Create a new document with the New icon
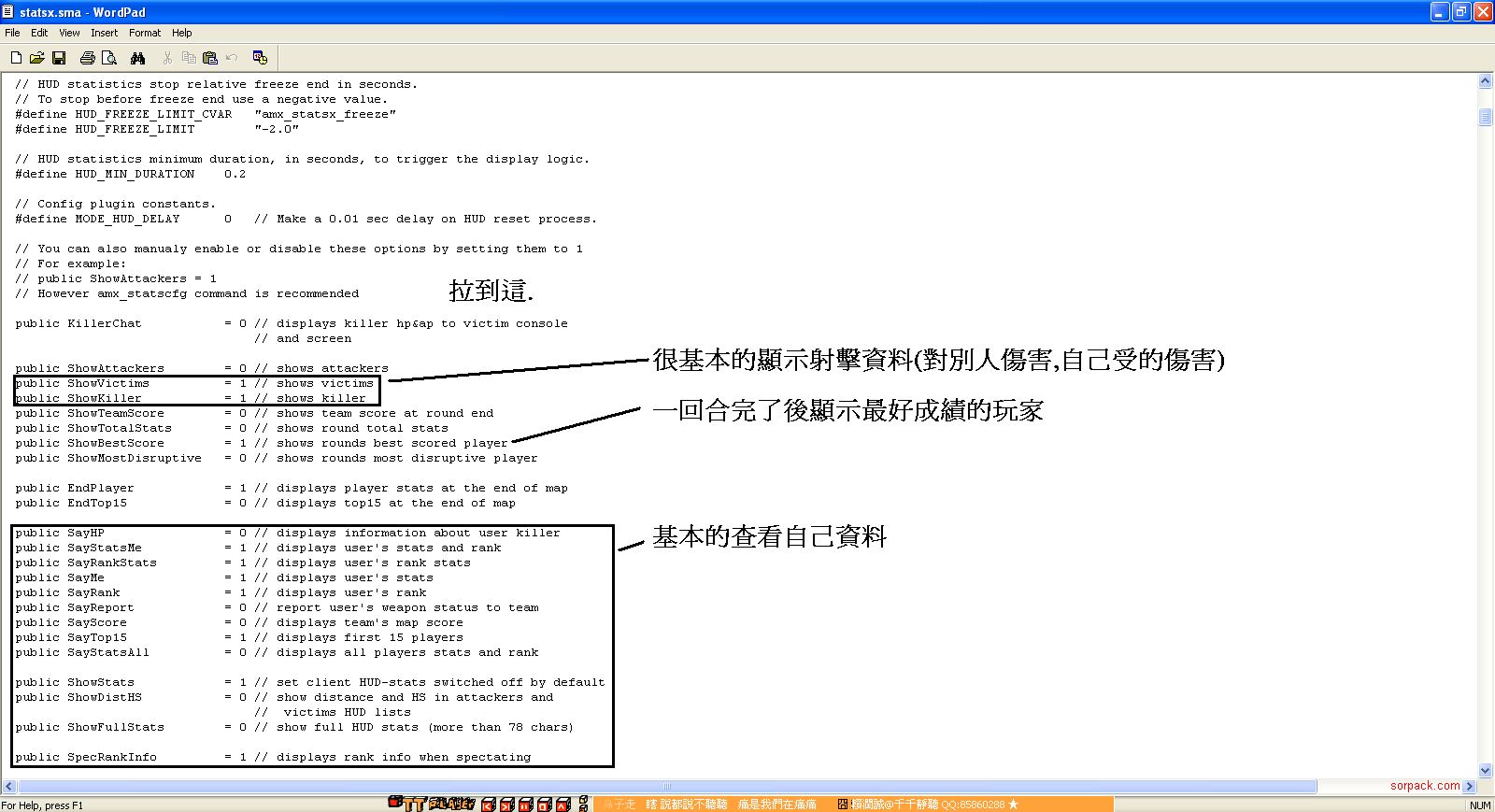1495x812 pixels. coord(16,58)
